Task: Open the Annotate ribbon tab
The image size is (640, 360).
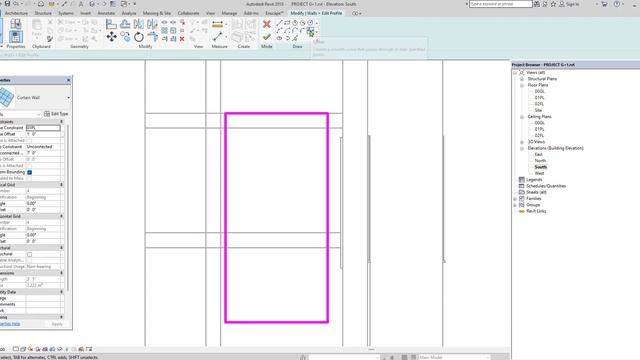Action: point(106,13)
